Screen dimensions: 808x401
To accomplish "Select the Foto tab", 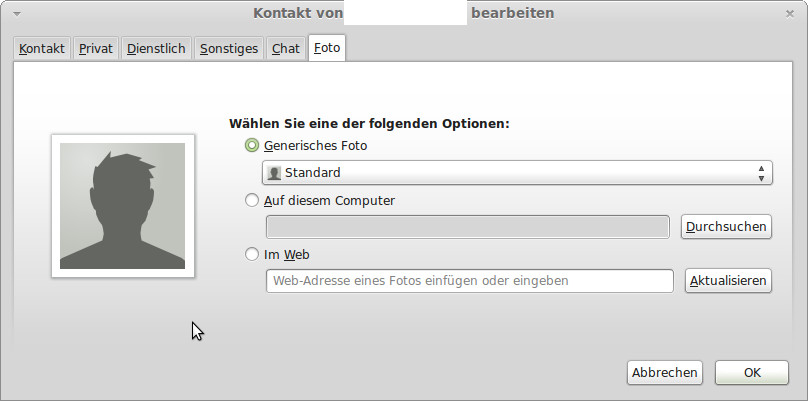I will click(x=327, y=48).
